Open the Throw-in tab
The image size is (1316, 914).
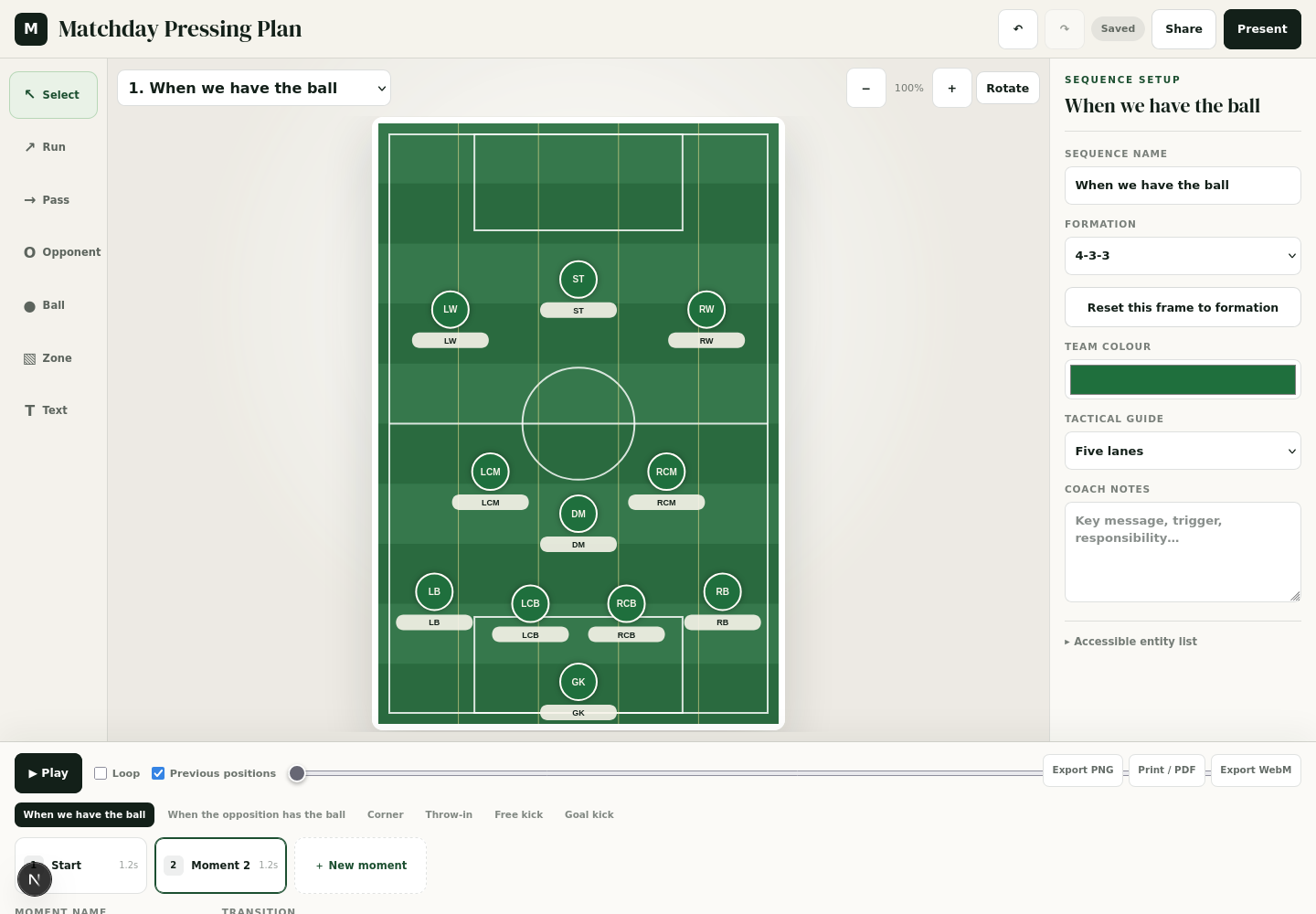click(x=449, y=814)
